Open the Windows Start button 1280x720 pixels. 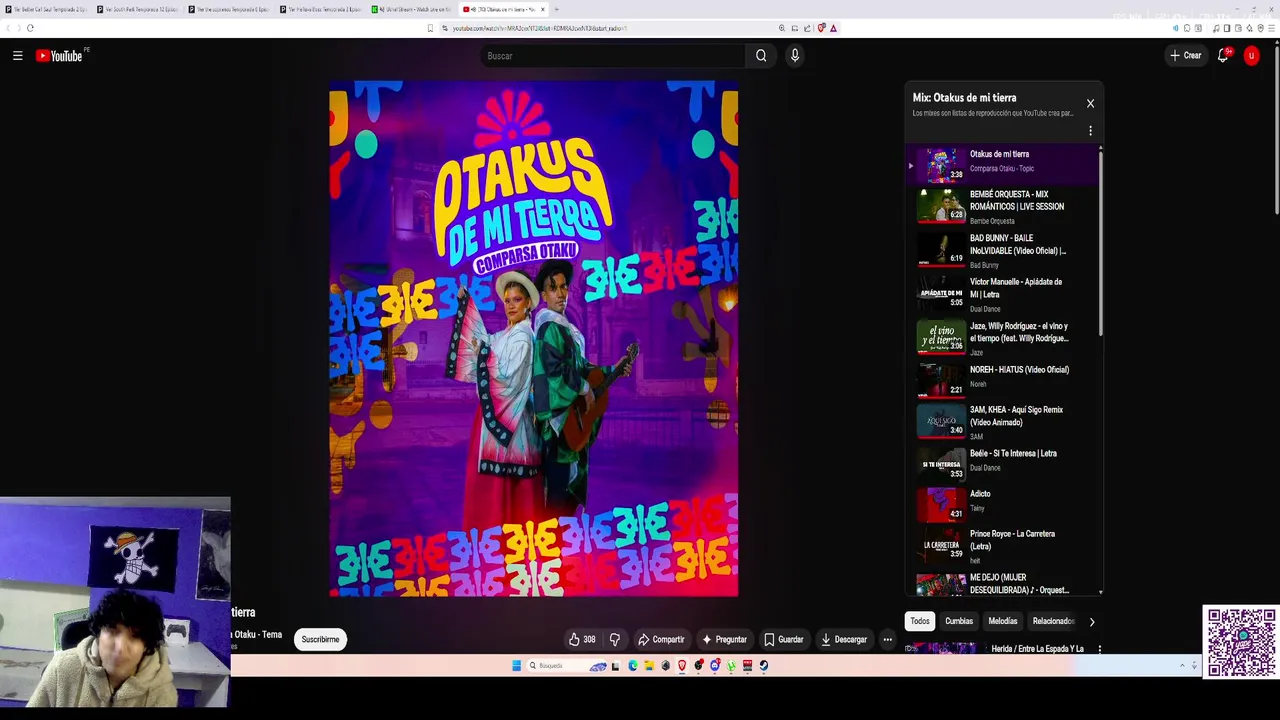click(x=517, y=666)
